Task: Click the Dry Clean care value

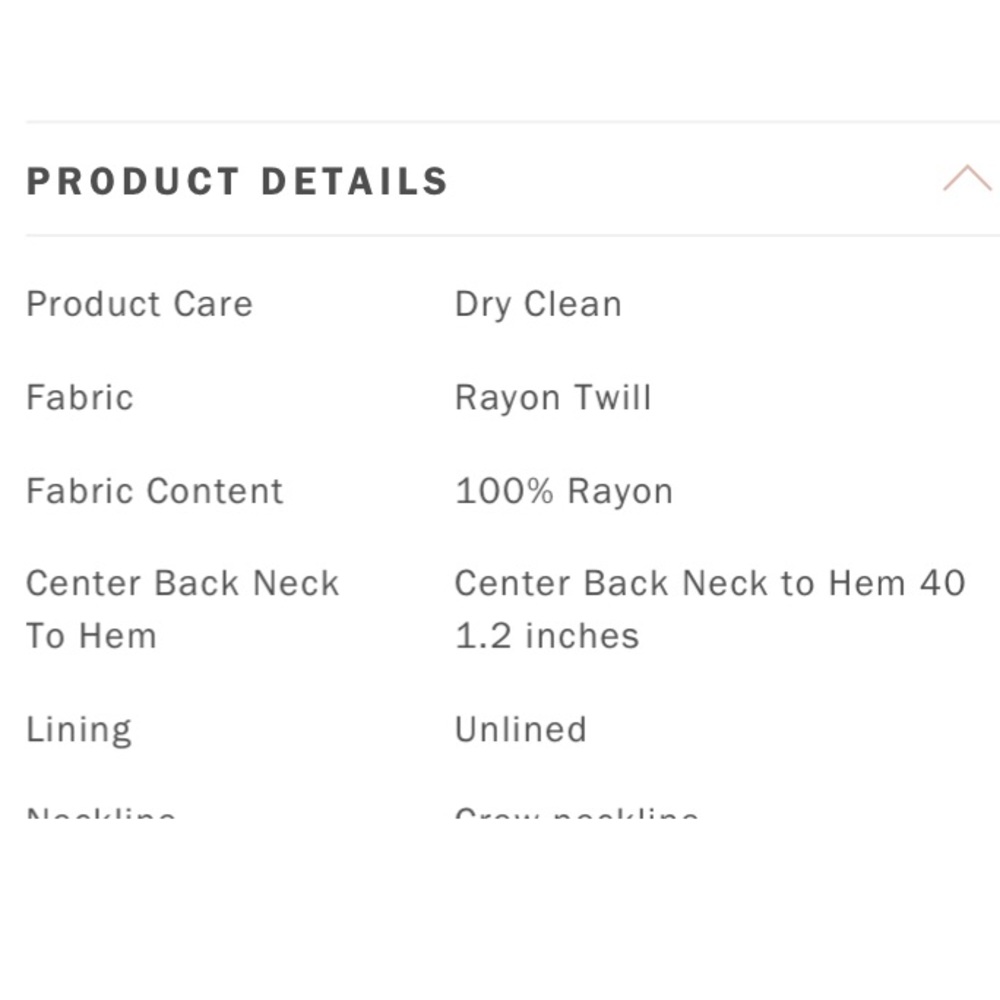Action: [x=538, y=305]
